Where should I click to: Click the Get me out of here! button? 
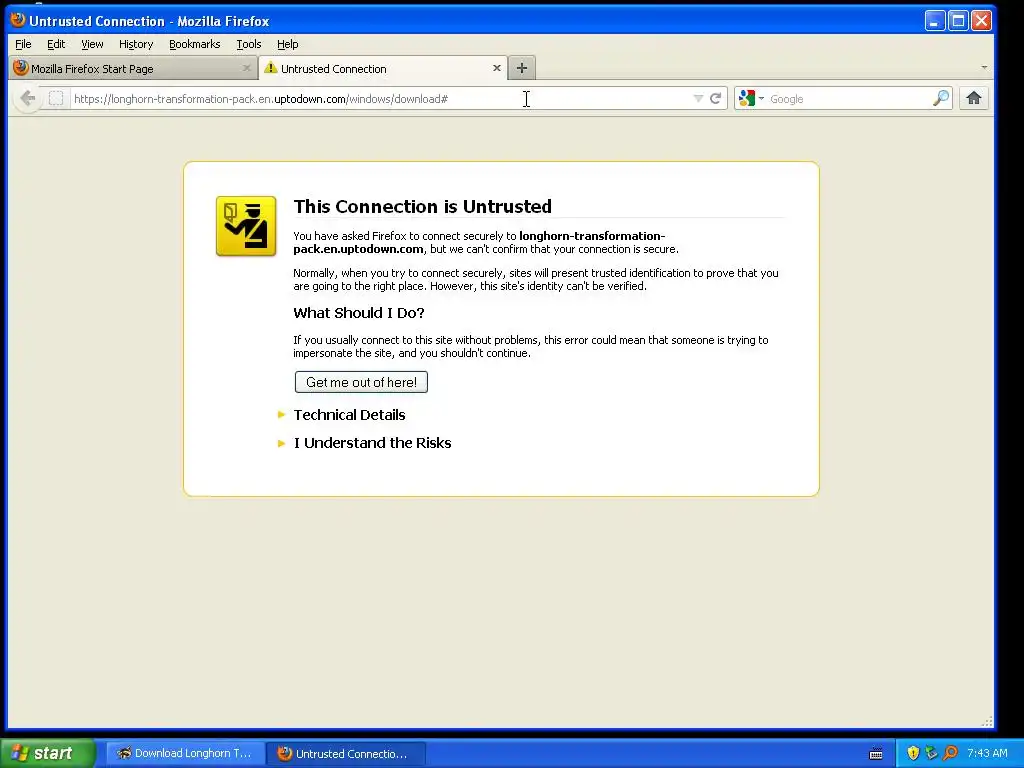[x=361, y=382]
